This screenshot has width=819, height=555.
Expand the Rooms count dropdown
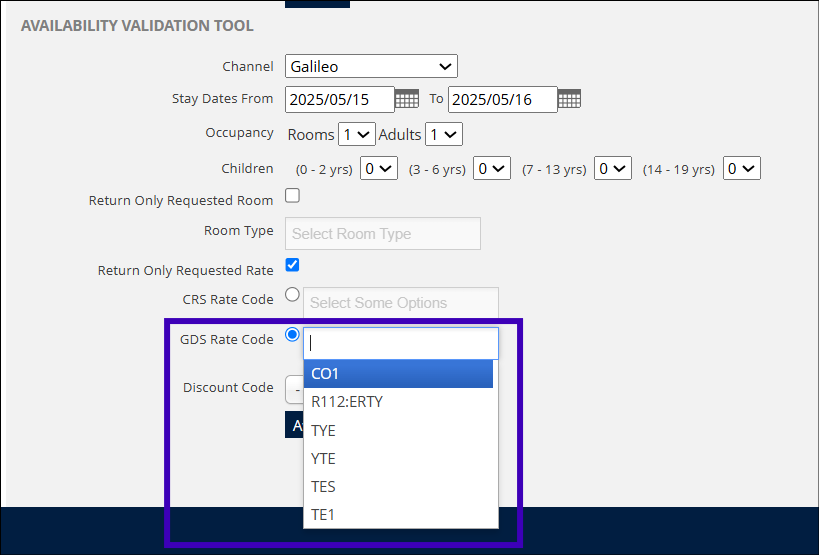tap(357, 134)
